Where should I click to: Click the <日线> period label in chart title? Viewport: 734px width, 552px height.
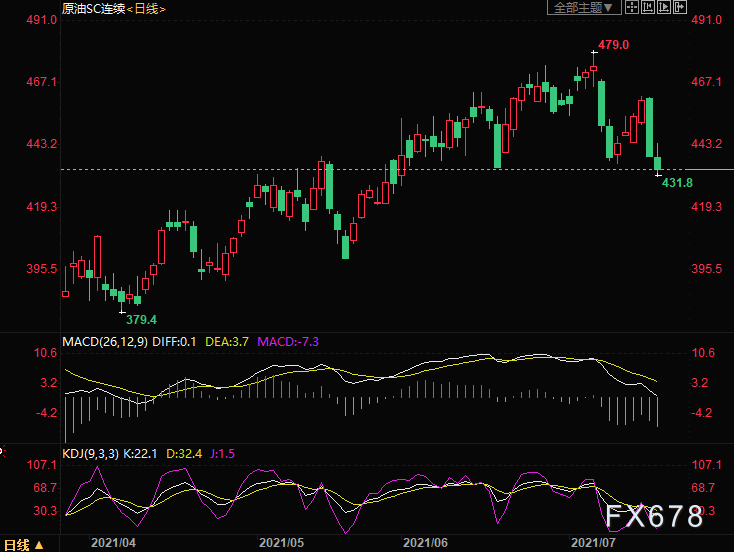point(147,9)
